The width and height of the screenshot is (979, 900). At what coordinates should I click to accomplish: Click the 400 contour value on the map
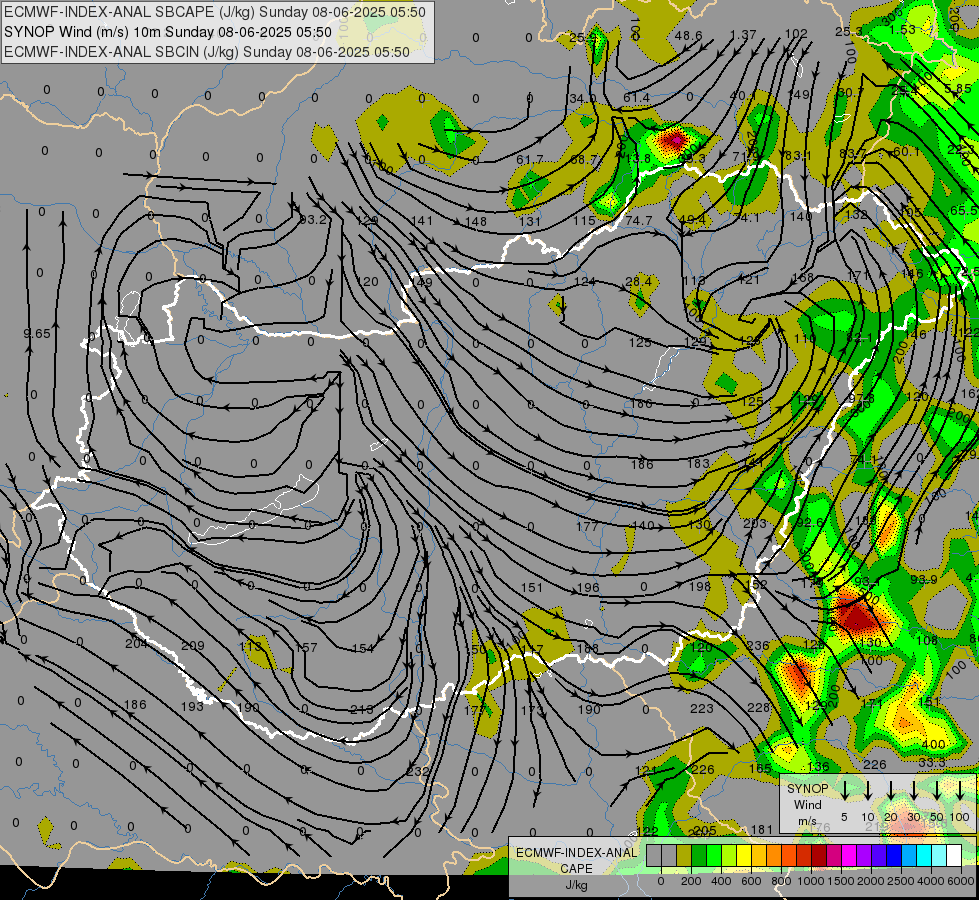click(x=933, y=744)
